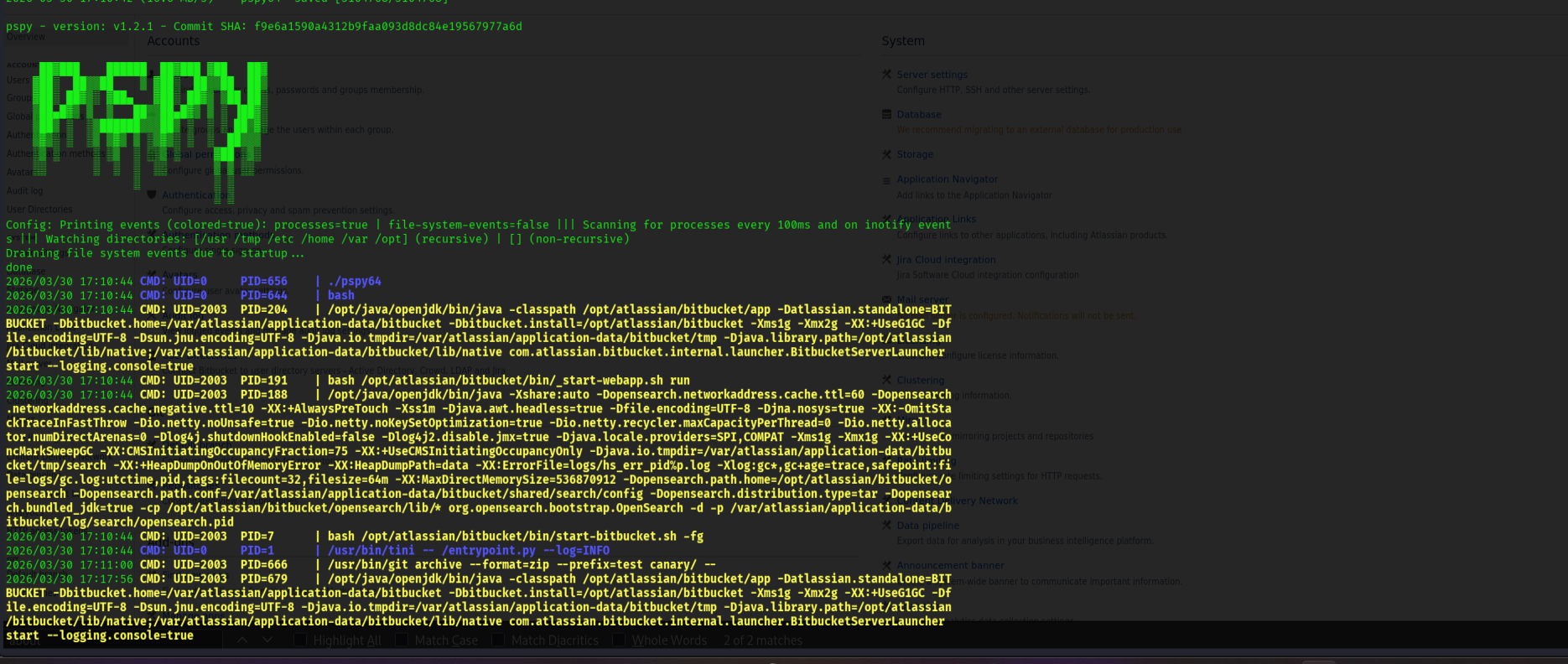Click the System section heading

(x=903, y=41)
